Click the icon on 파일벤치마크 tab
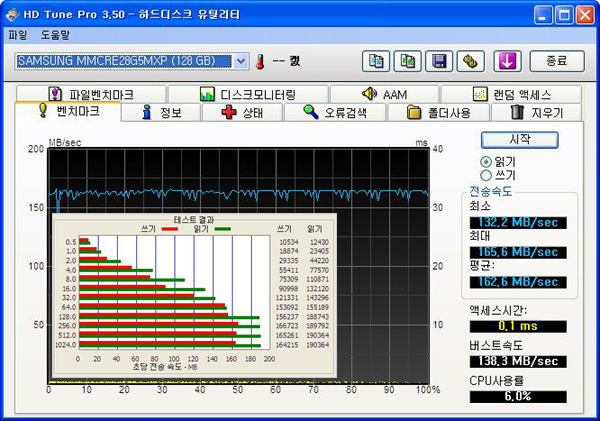This screenshot has height=421, width=600. (x=55, y=94)
